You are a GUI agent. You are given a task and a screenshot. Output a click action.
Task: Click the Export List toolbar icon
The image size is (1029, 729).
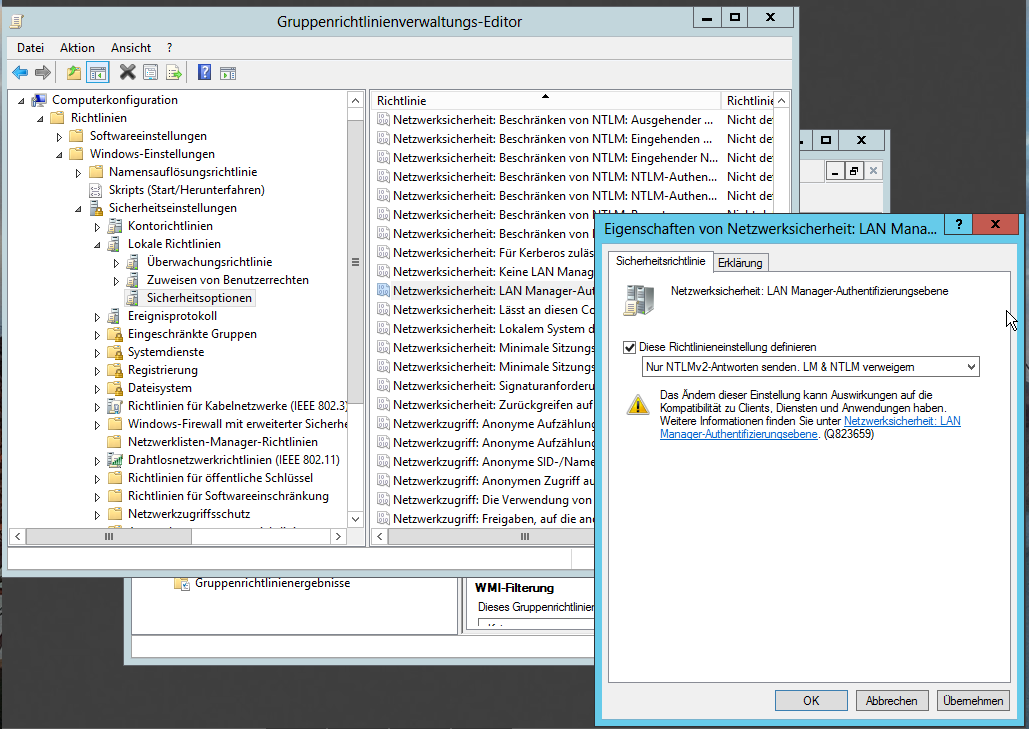tap(173, 71)
